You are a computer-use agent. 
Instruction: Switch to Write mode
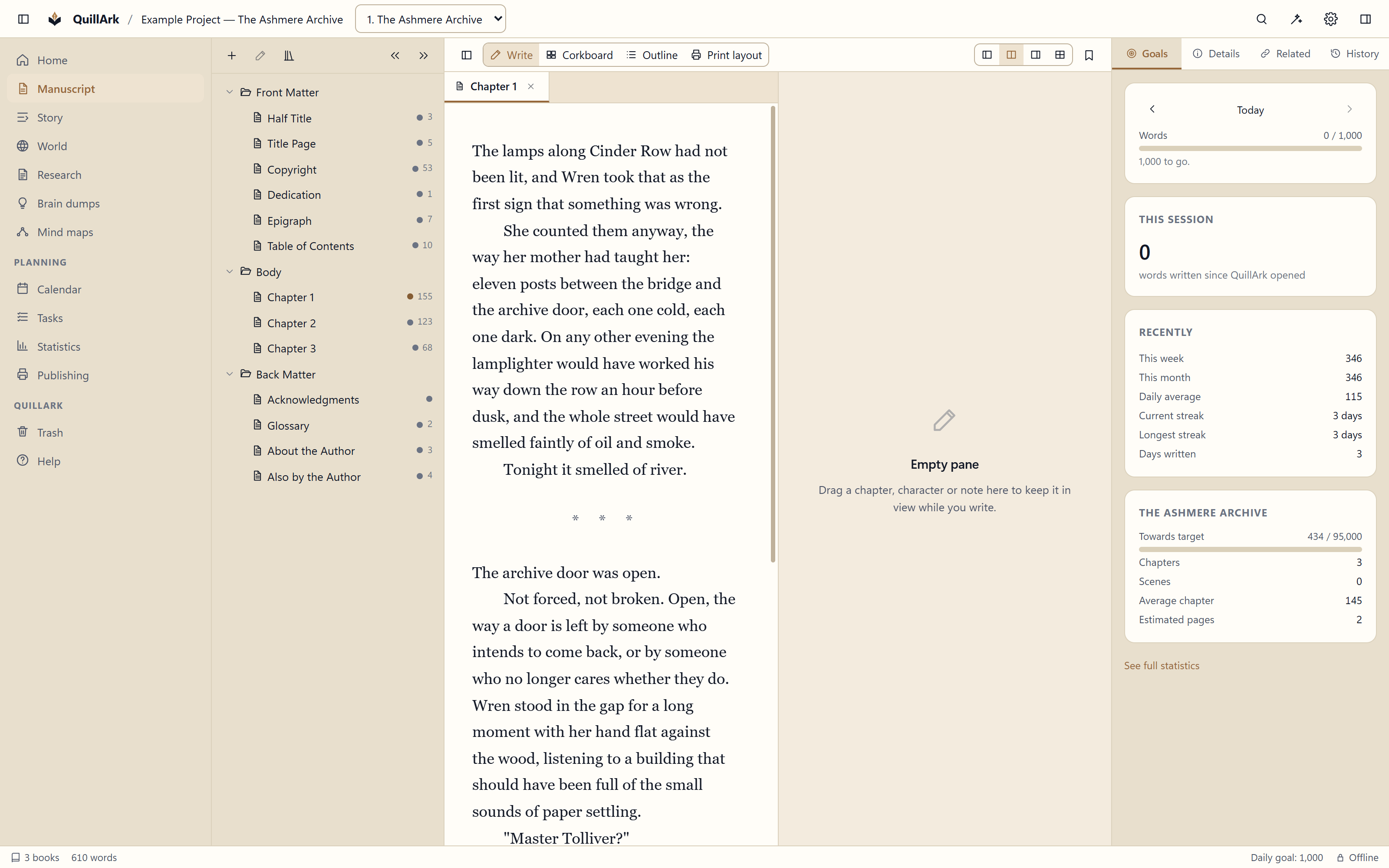click(x=511, y=55)
